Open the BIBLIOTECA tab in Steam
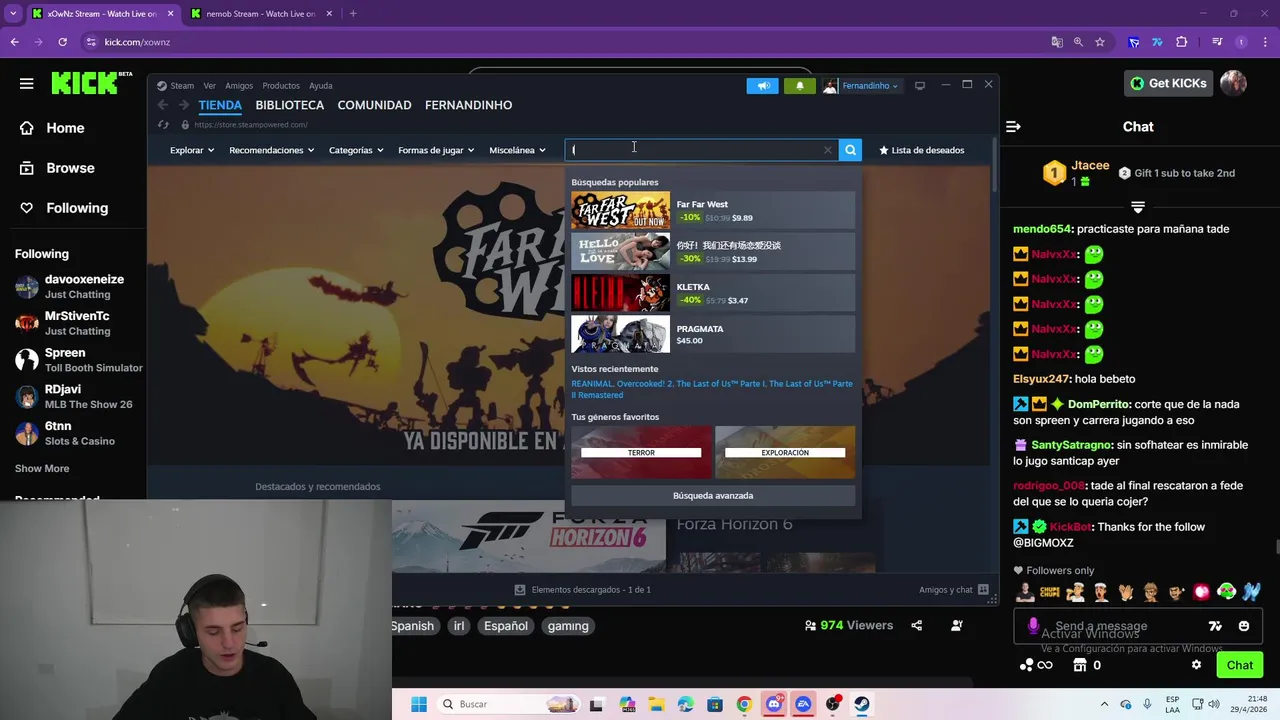 [x=289, y=105]
